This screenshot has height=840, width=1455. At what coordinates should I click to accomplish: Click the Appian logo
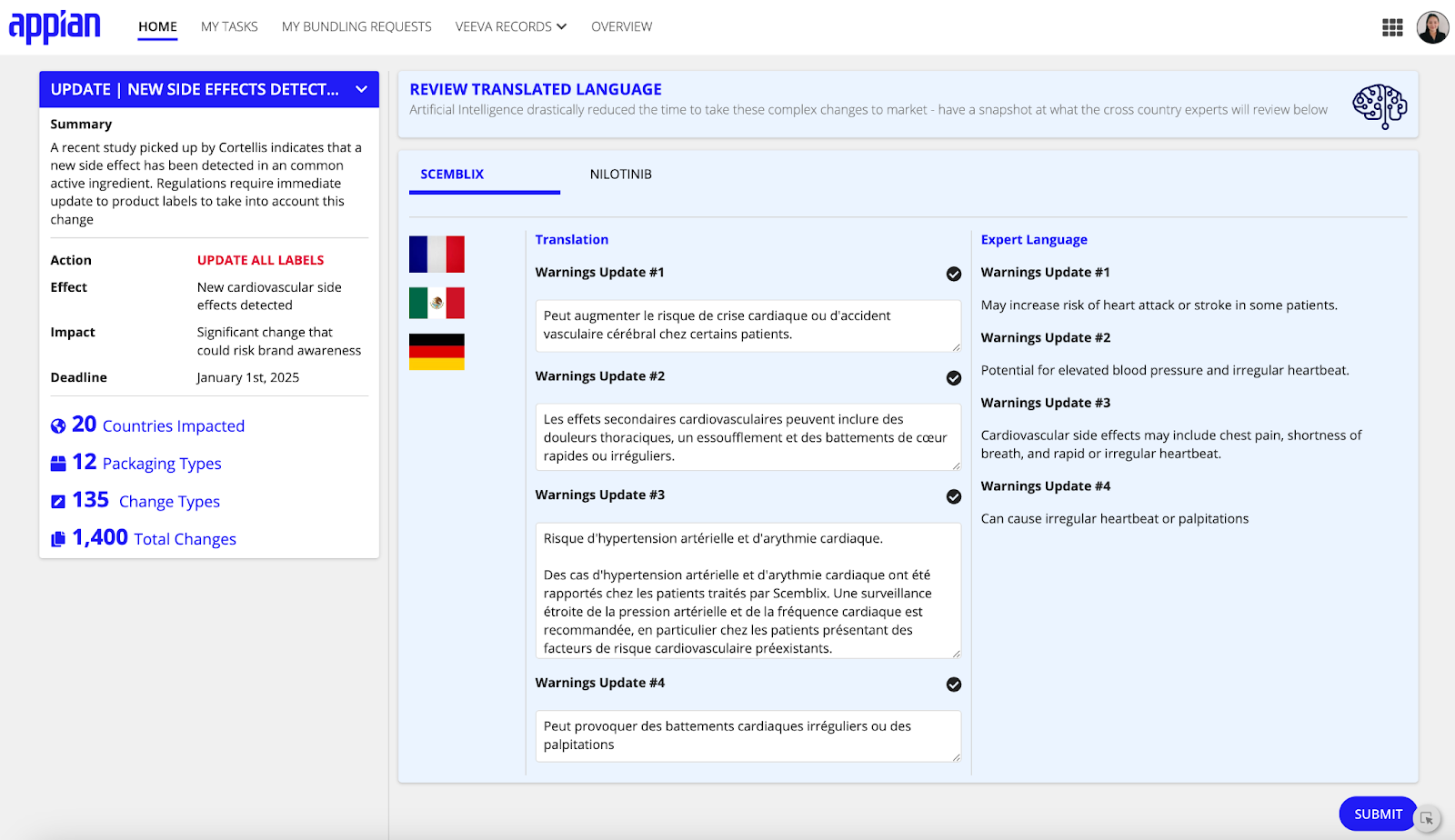point(55,26)
